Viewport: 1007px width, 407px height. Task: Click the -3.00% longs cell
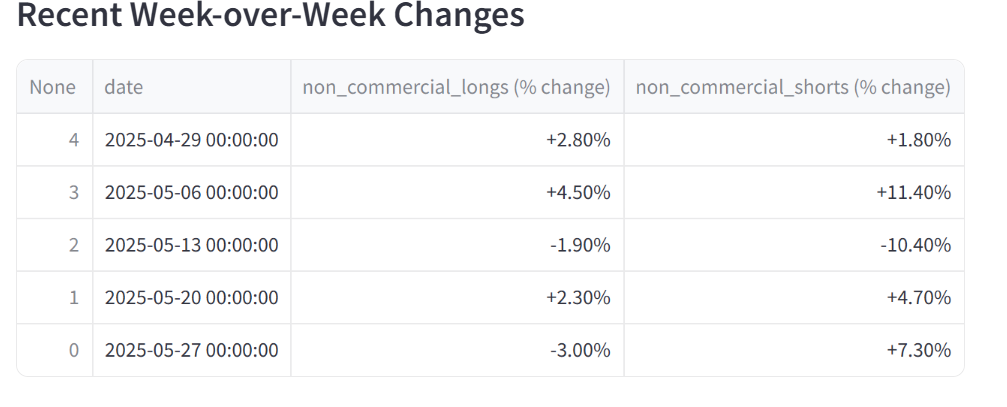(x=457, y=351)
